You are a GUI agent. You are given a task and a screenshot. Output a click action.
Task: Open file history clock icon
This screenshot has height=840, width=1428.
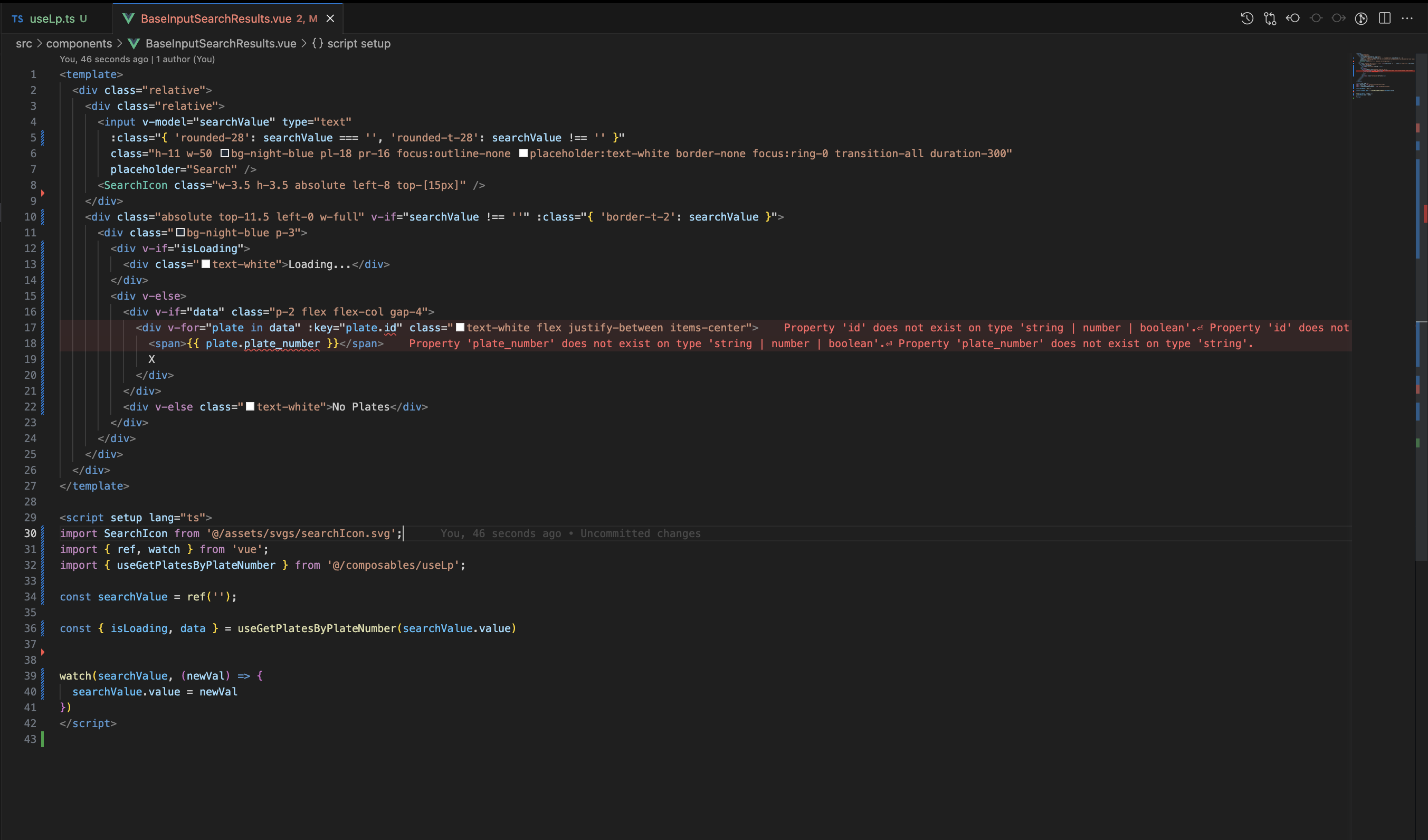click(1246, 18)
